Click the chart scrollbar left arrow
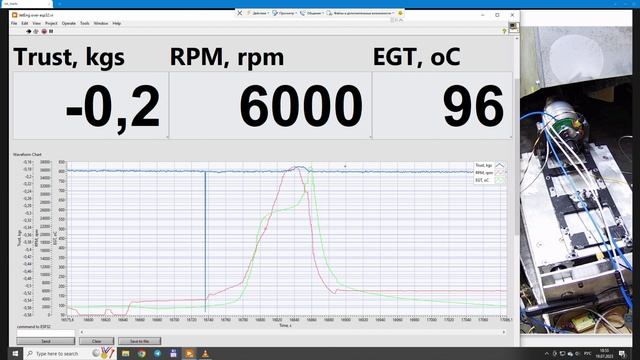 click(x=82, y=332)
